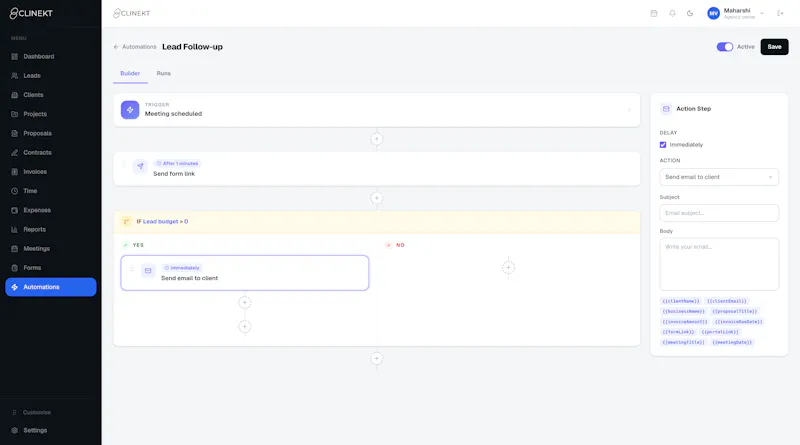Add a step in the NO branch
Image resolution: width=800 pixels, height=445 pixels.
[x=508, y=267]
